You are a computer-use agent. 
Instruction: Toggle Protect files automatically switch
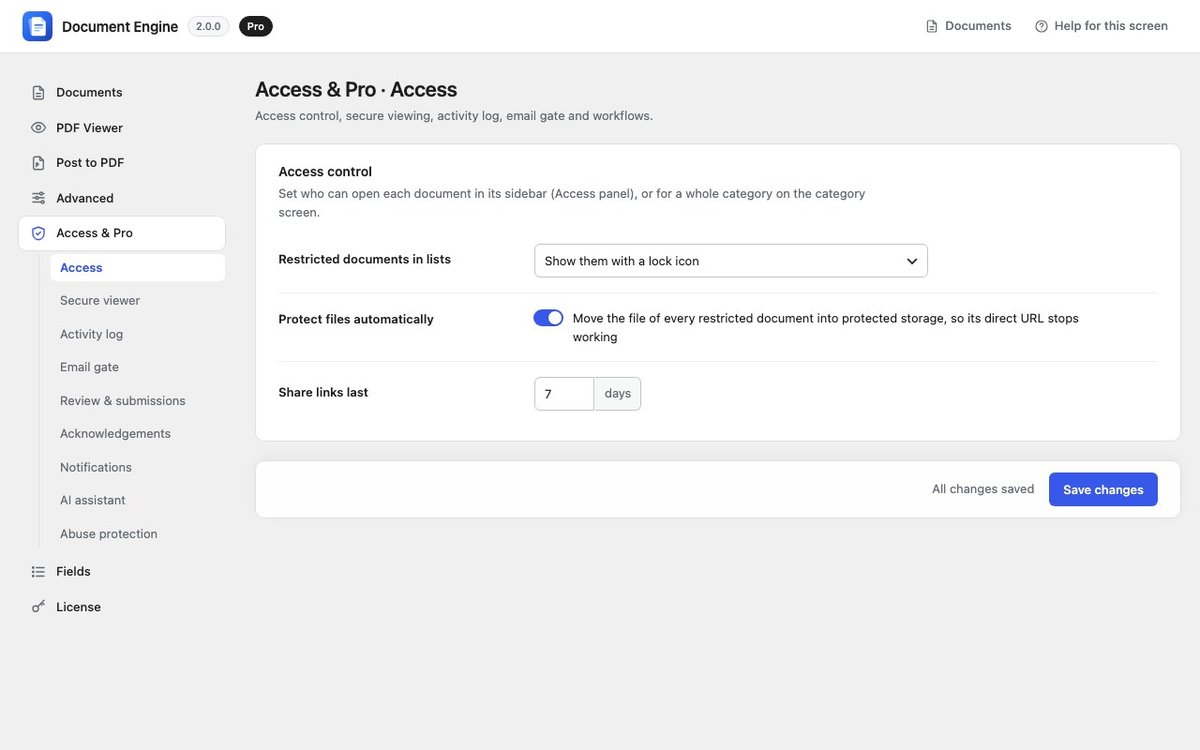(548, 318)
